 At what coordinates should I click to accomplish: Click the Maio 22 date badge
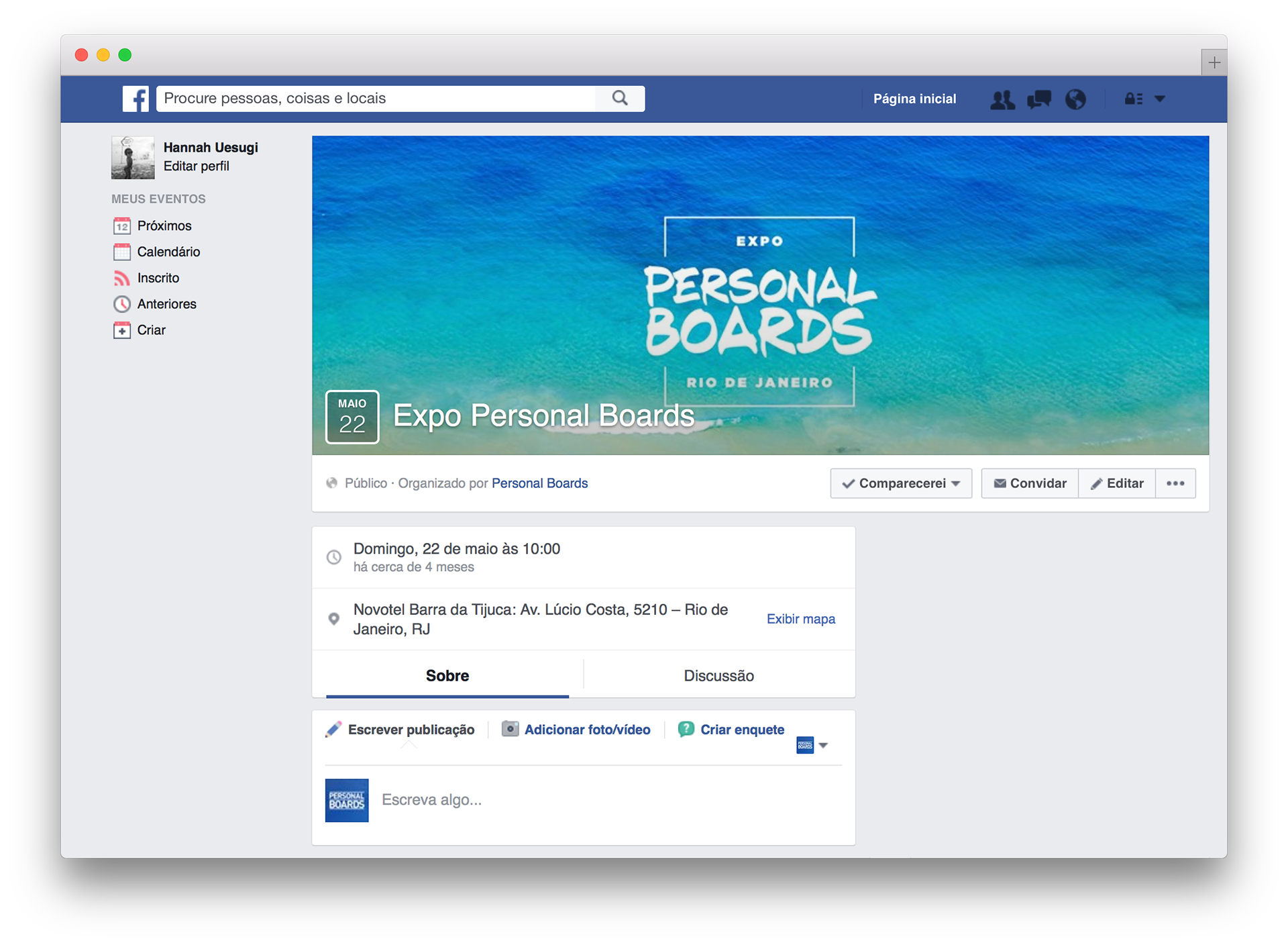click(352, 417)
